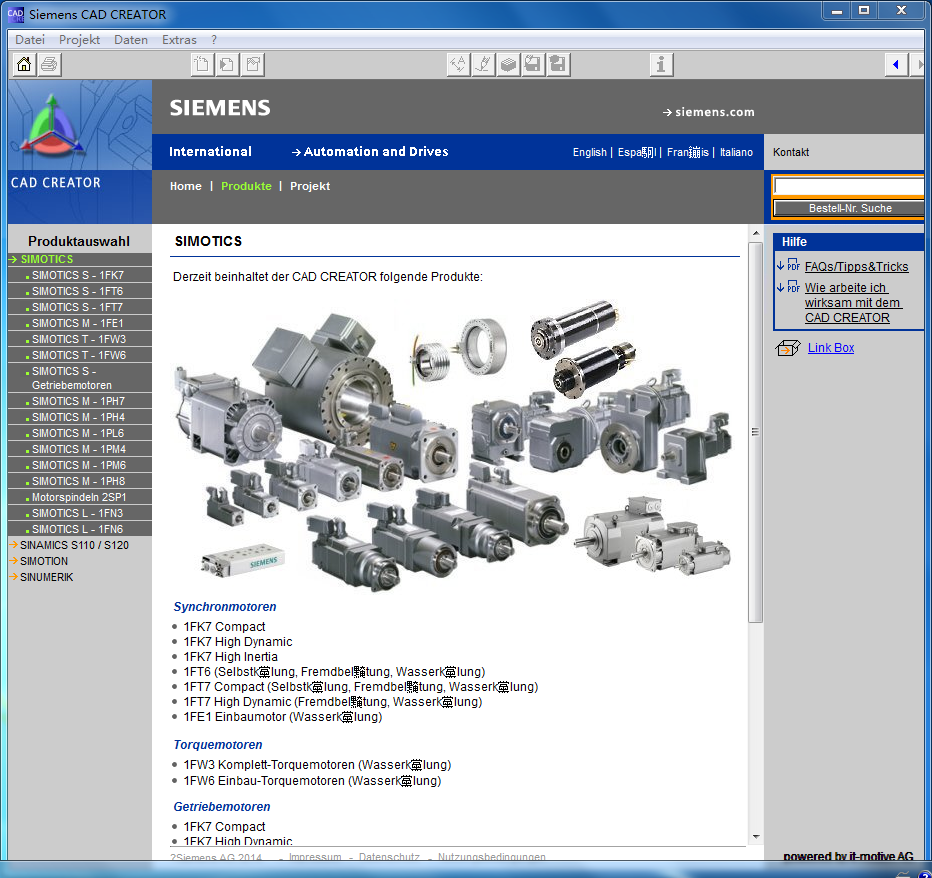The image size is (932, 878).
Task: Open the Daten menu
Action: tap(131, 40)
